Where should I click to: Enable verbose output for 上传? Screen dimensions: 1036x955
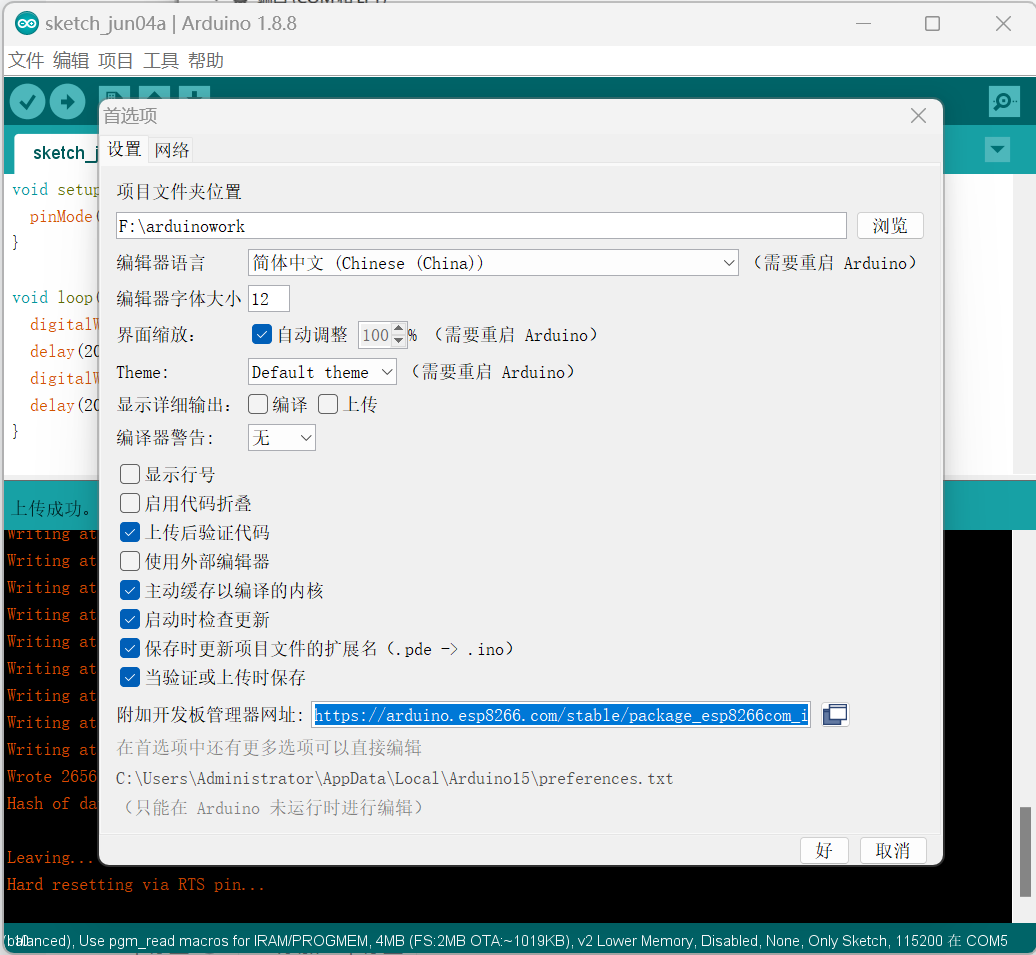[328, 404]
